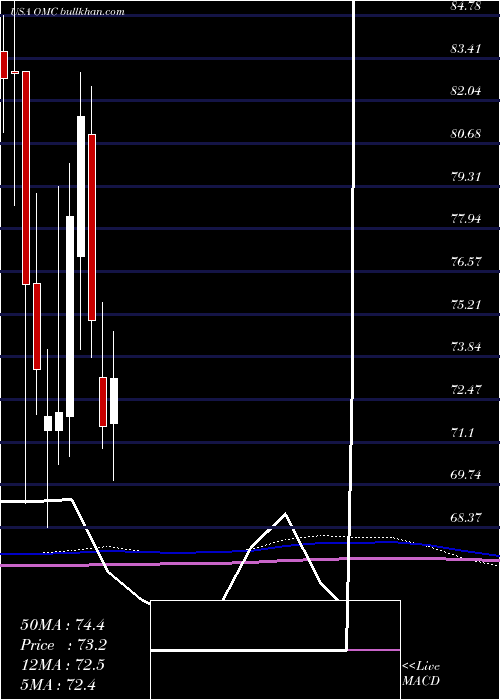Click the Price : 73.2 reading
Image resolution: width=500 pixels, height=700 pixels.
tap(64, 645)
